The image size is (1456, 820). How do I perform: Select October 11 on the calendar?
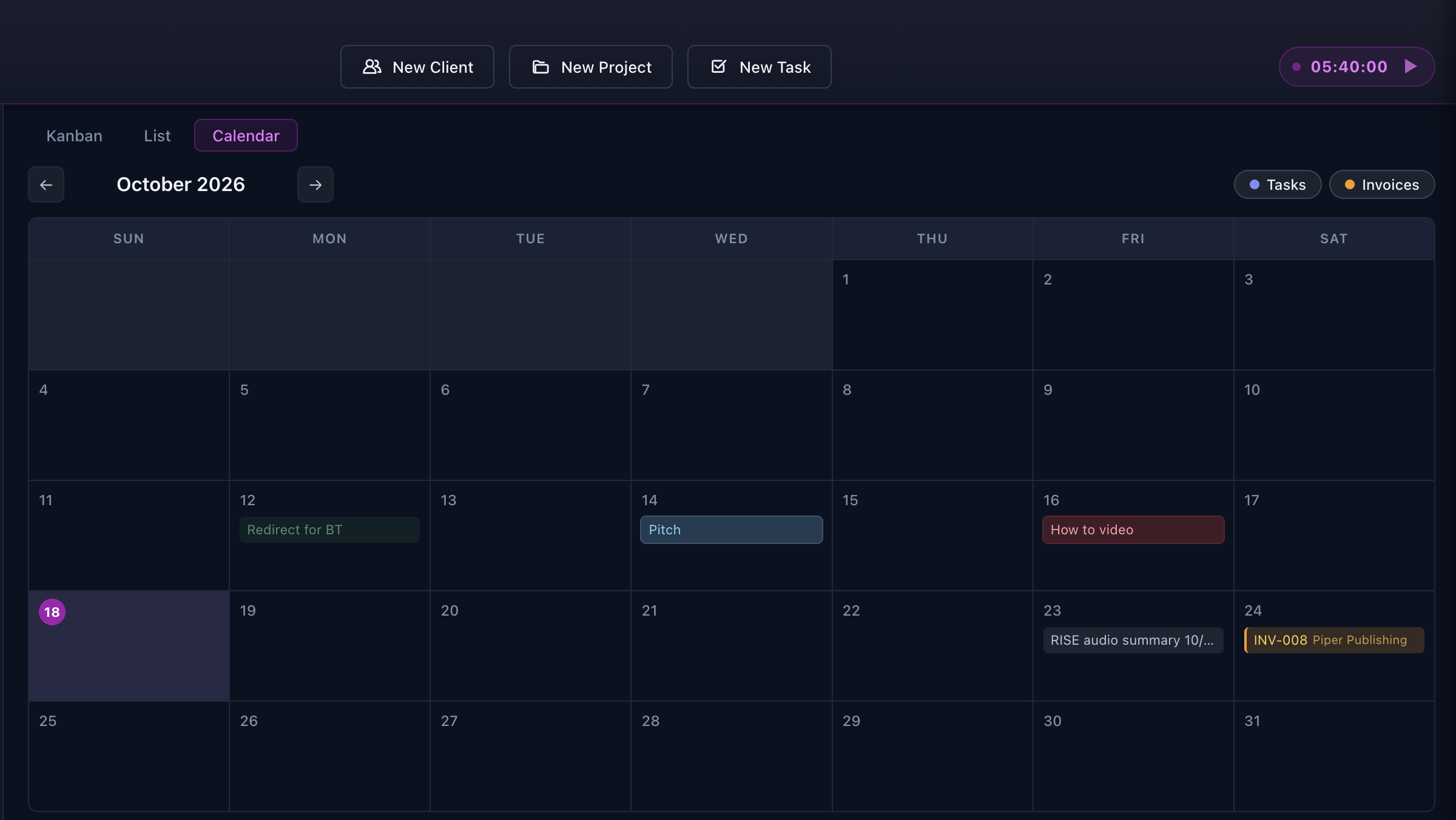[129, 536]
